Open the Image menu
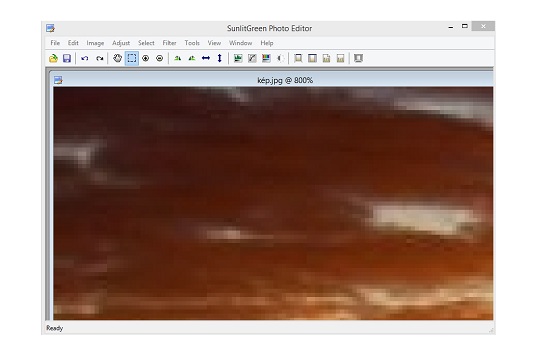This screenshot has width=550, height=364. [95, 43]
